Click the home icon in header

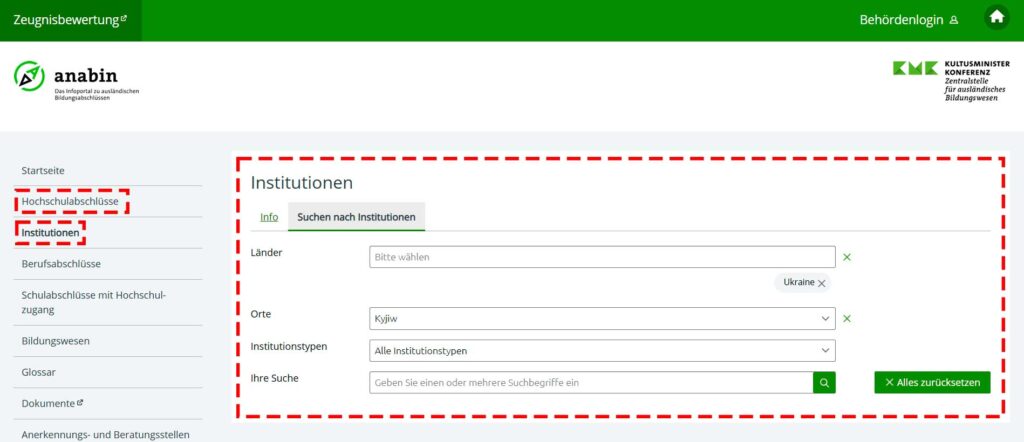tap(996, 17)
